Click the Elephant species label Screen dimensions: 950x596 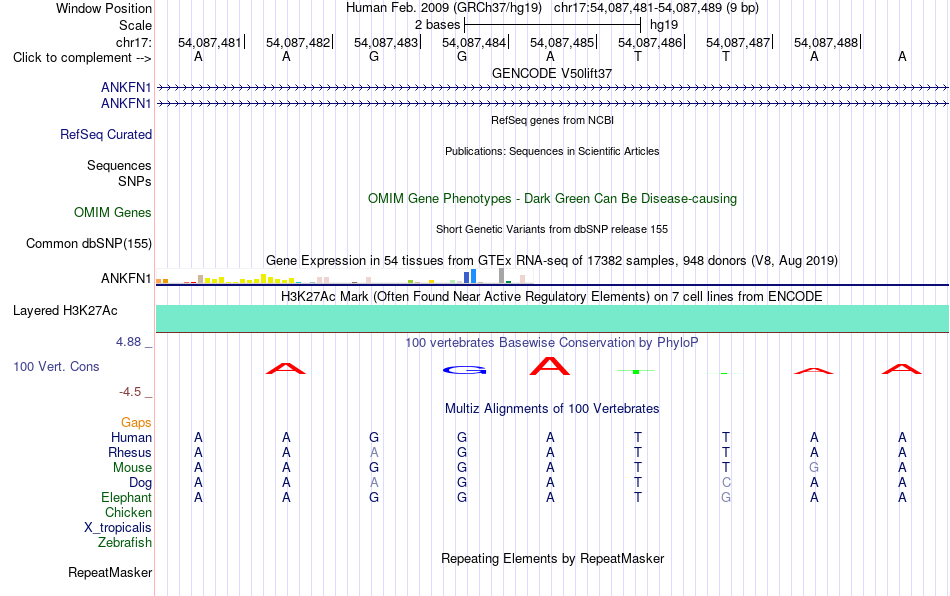(126, 497)
